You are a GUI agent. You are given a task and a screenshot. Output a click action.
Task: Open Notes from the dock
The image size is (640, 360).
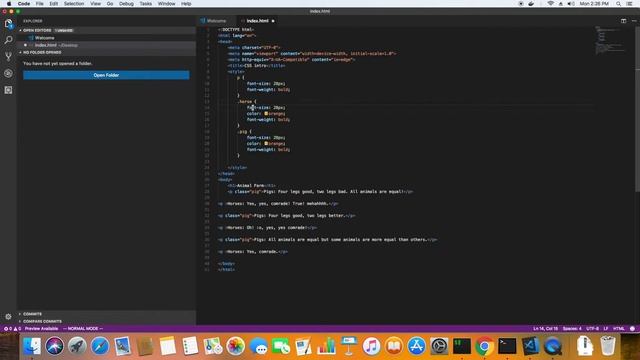167,346
